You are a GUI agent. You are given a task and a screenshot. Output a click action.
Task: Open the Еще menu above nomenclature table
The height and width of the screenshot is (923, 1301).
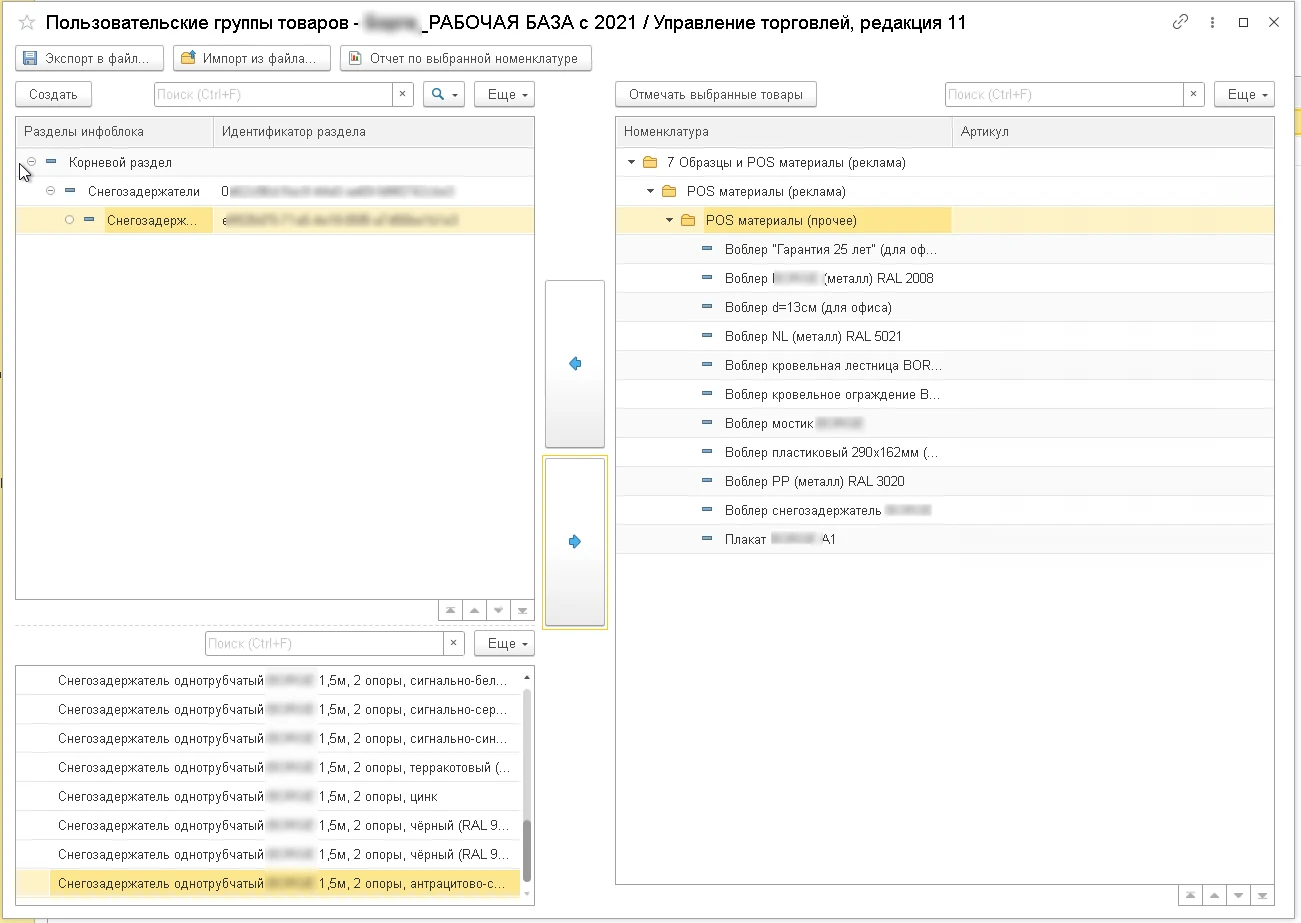pos(1244,94)
